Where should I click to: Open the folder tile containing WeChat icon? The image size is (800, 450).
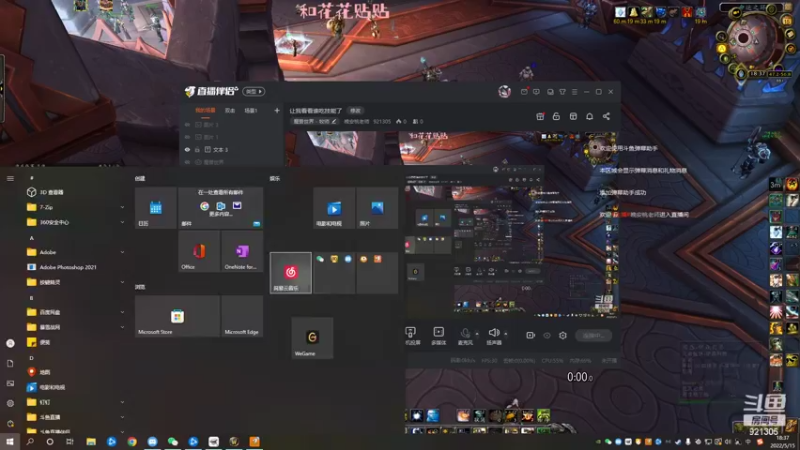click(x=334, y=272)
